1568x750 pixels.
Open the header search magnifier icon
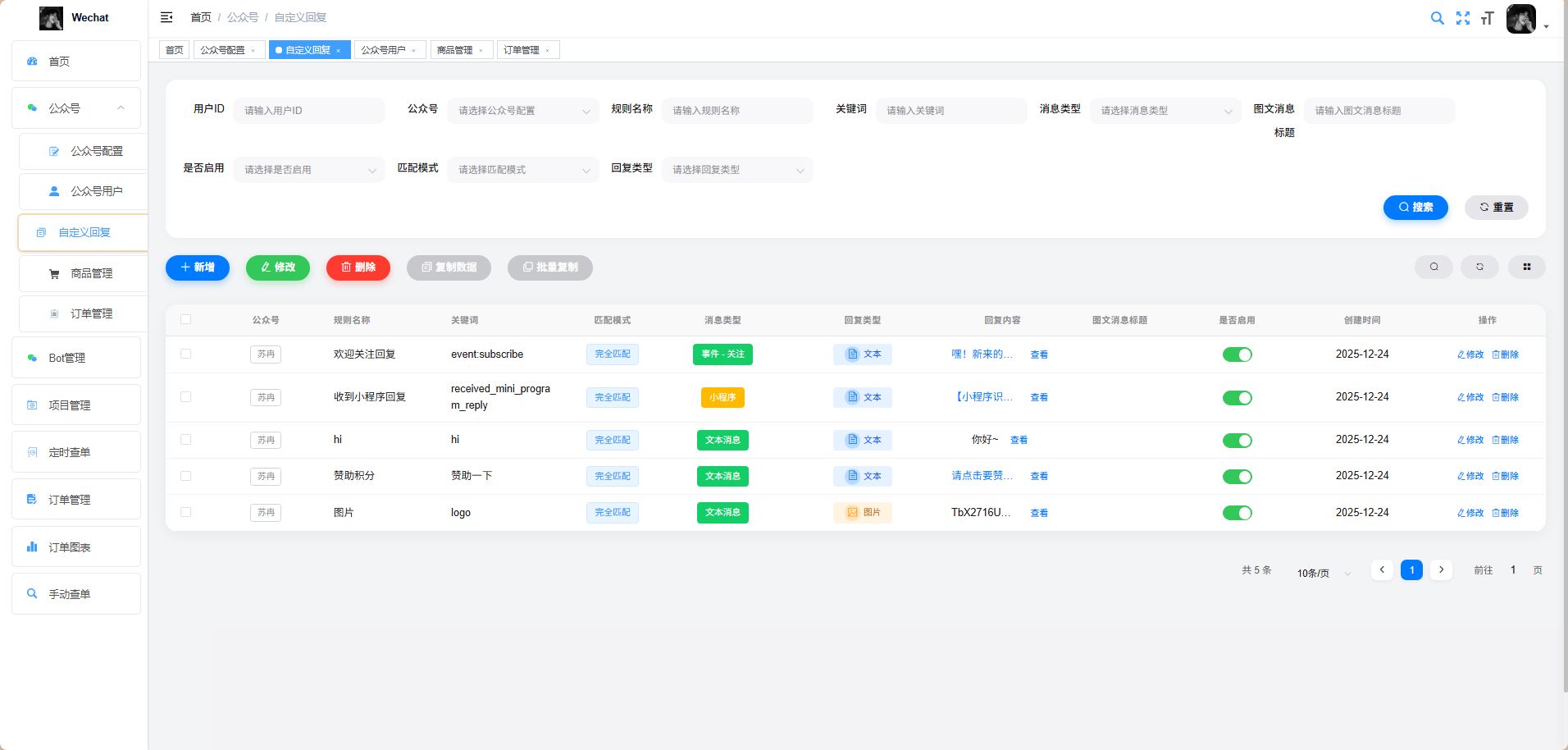pos(1437,18)
